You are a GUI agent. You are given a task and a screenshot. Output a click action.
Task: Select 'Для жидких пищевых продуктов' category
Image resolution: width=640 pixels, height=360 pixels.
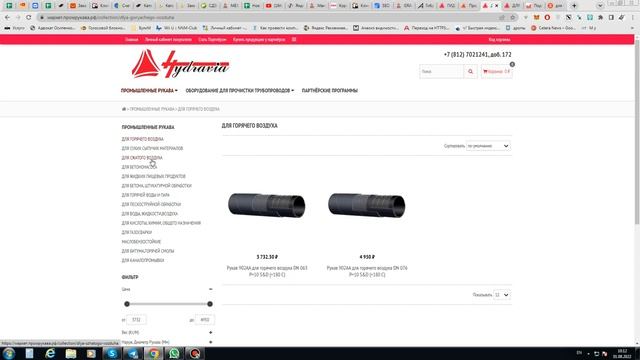(153, 177)
